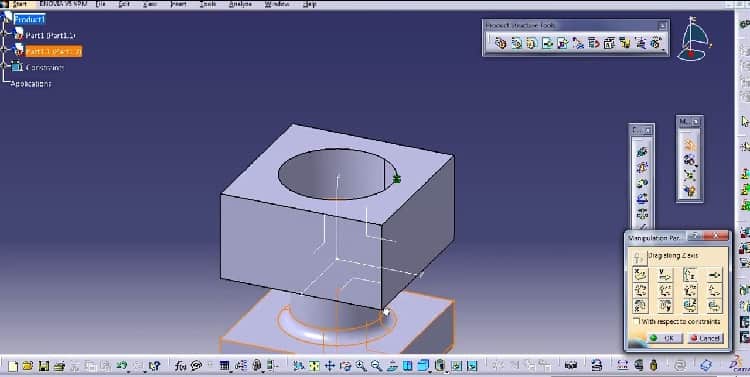750x377 pixels.
Task: Cancel the Manipulation Parameters dialog
Action: coord(705,338)
